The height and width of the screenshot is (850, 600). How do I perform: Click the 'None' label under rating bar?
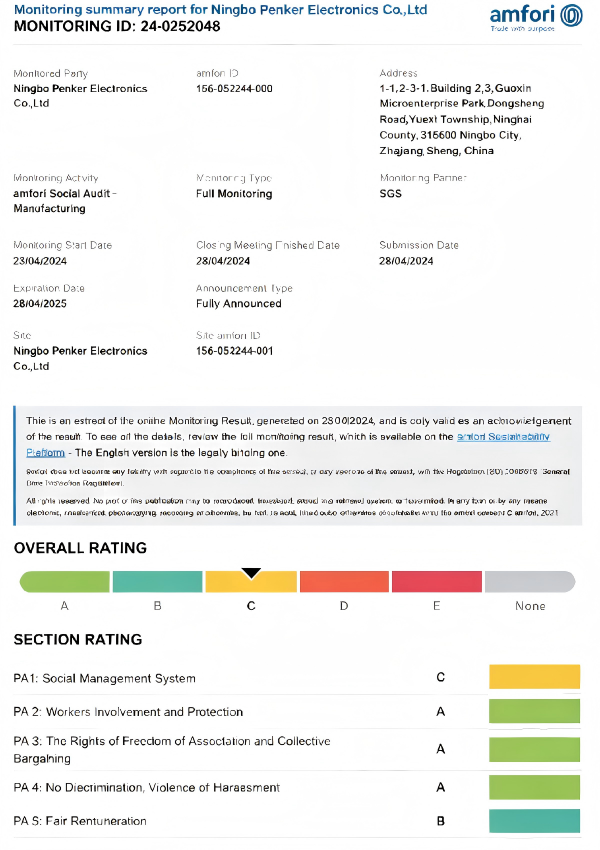530,606
